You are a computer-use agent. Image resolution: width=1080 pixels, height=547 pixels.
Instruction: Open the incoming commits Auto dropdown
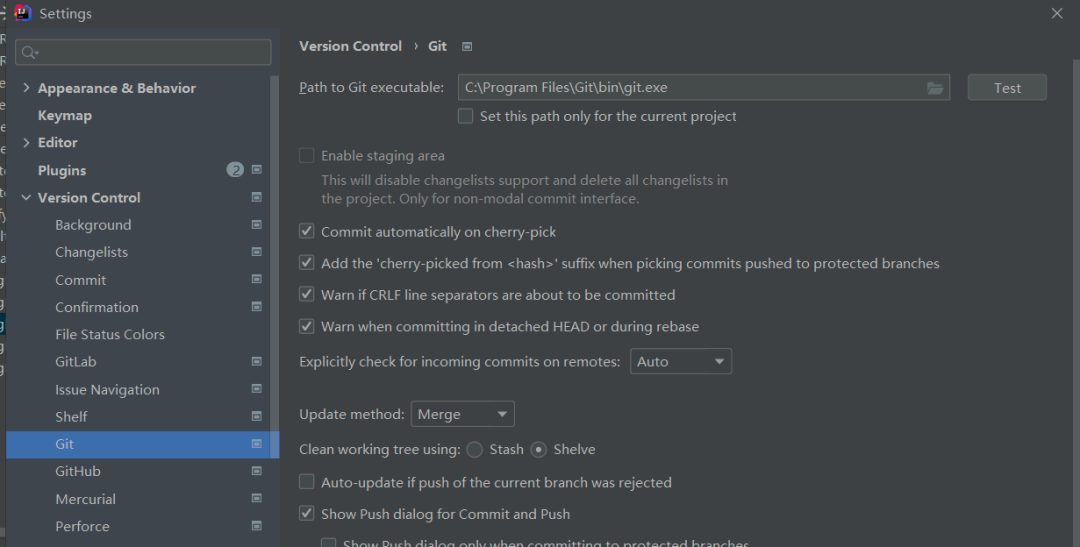[x=681, y=361]
